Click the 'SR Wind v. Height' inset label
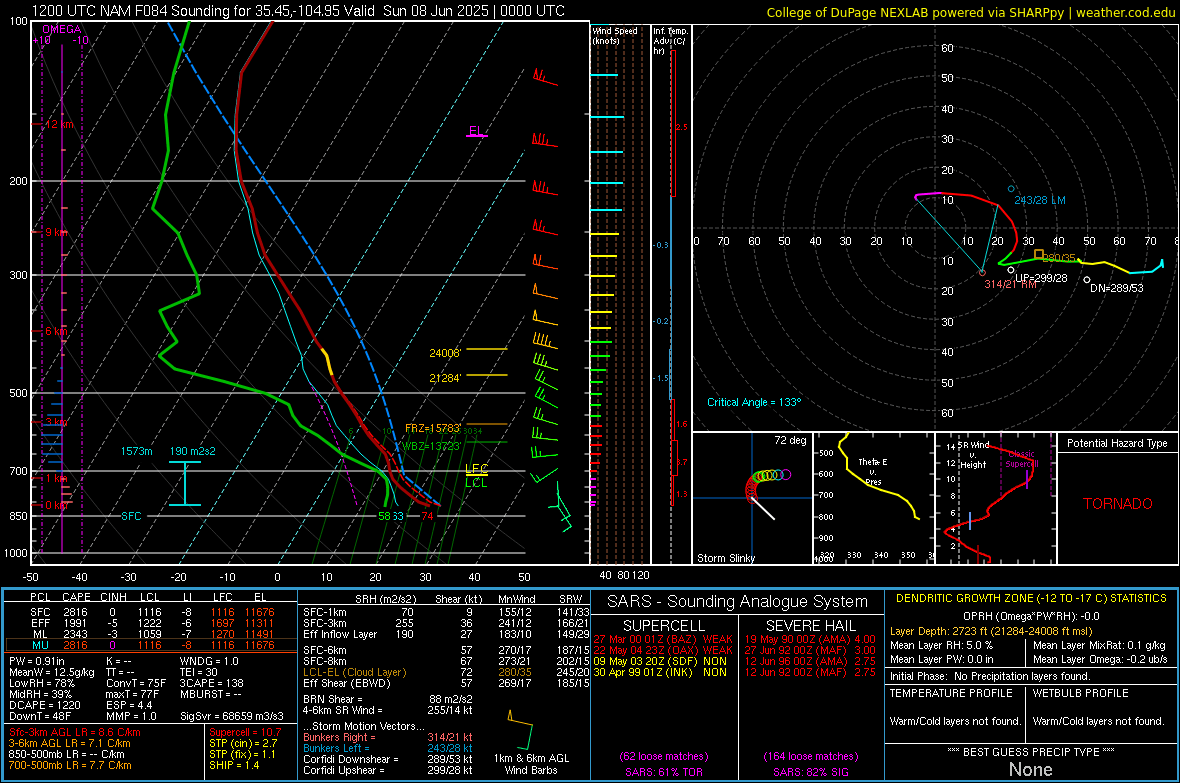Image resolution: width=1180 pixels, height=783 pixels. click(973, 455)
